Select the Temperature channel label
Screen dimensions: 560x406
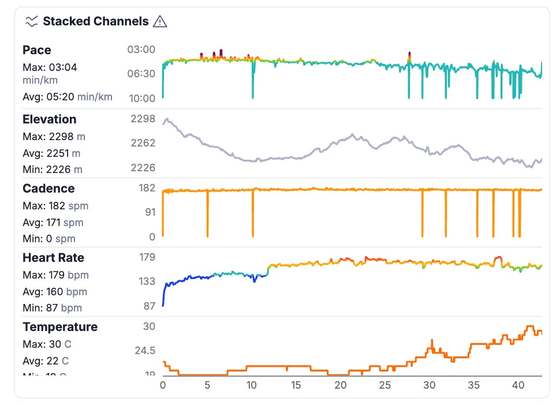(60, 327)
